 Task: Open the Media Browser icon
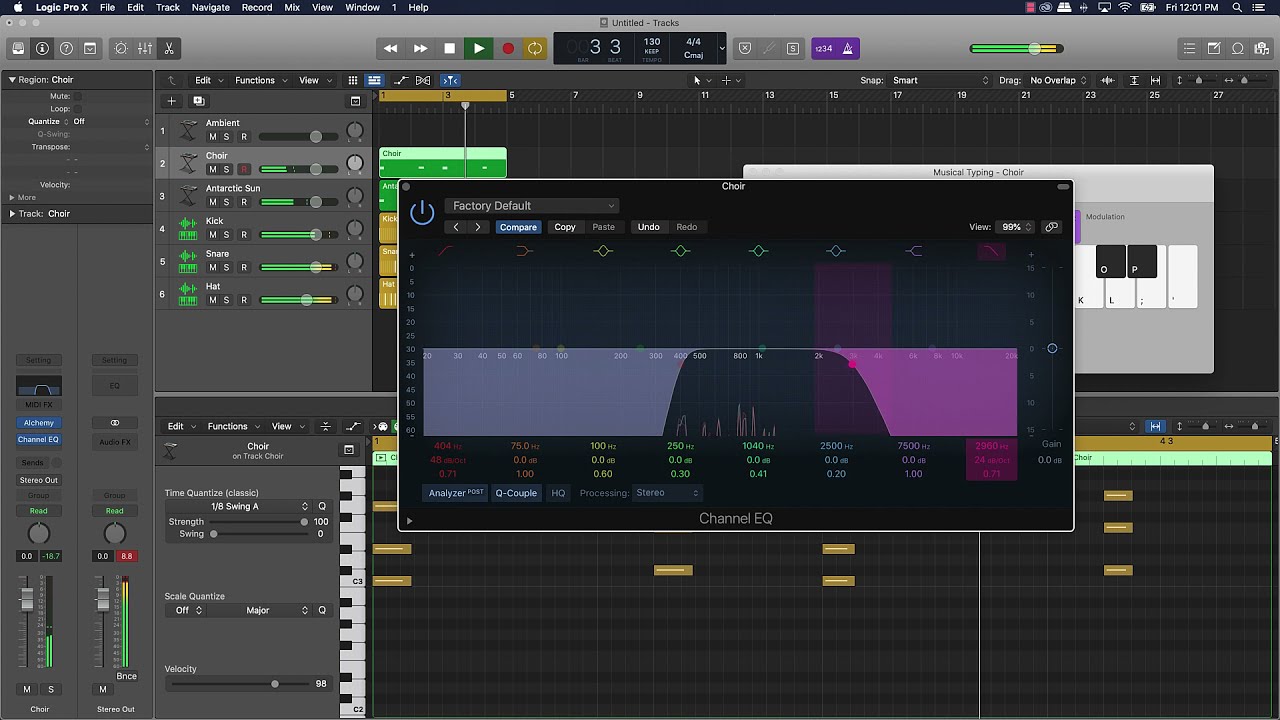(x=1261, y=48)
